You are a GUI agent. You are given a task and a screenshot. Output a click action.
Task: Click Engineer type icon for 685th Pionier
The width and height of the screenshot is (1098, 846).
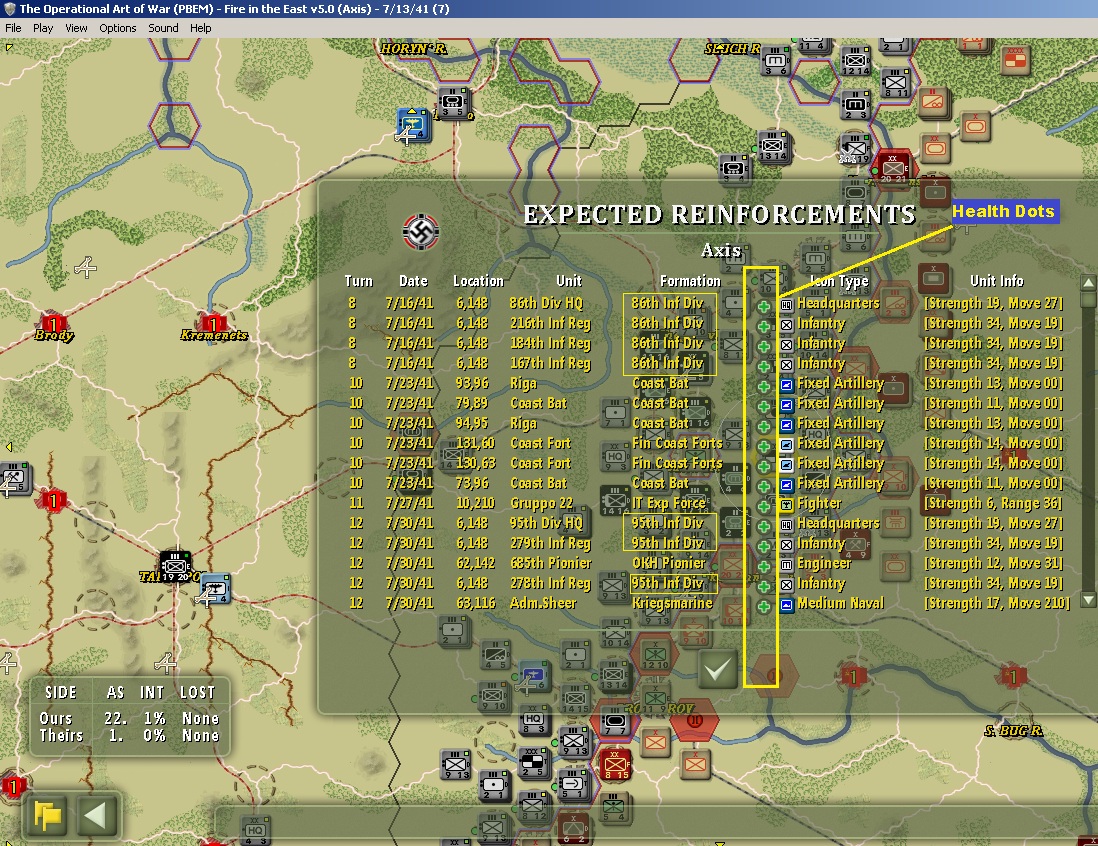click(786, 564)
